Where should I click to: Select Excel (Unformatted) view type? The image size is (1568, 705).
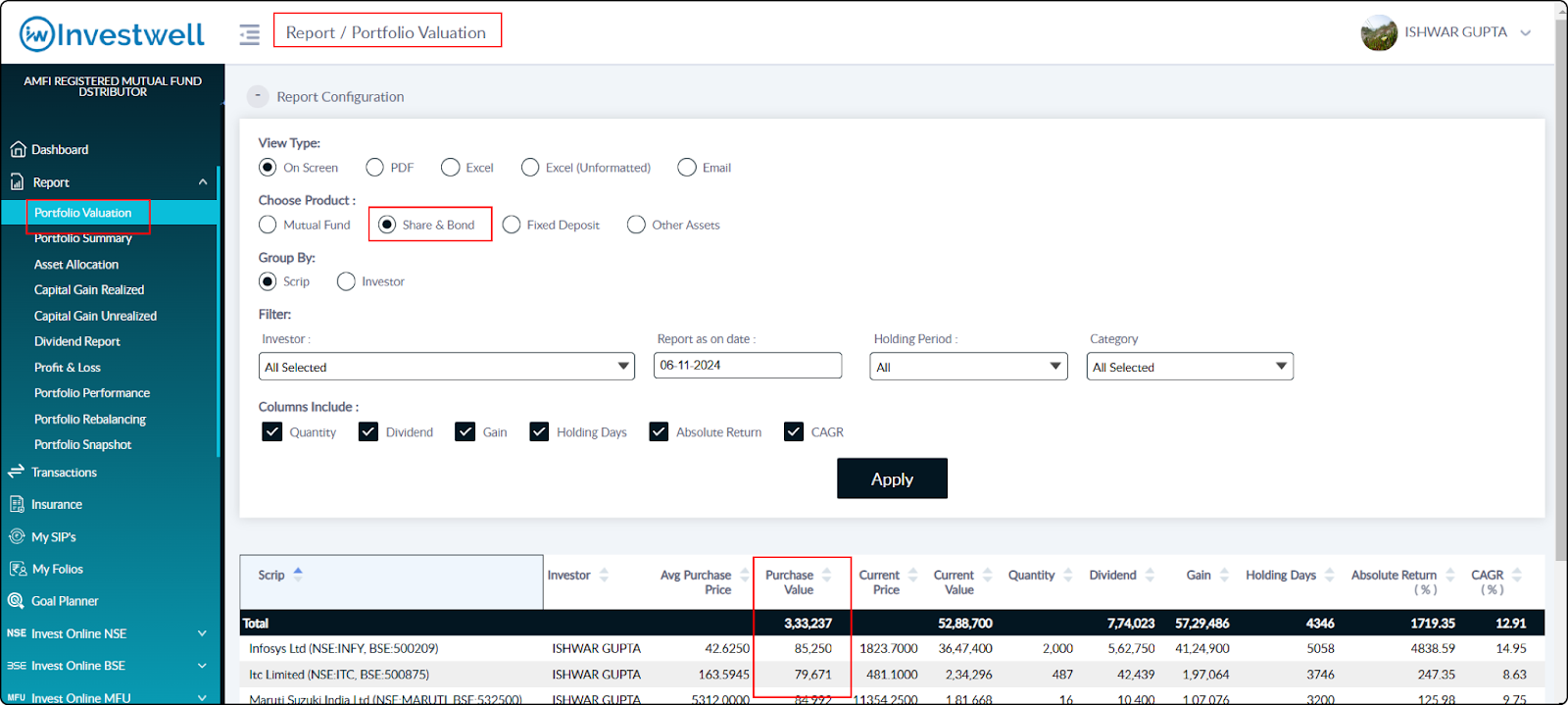pos(530,168)
